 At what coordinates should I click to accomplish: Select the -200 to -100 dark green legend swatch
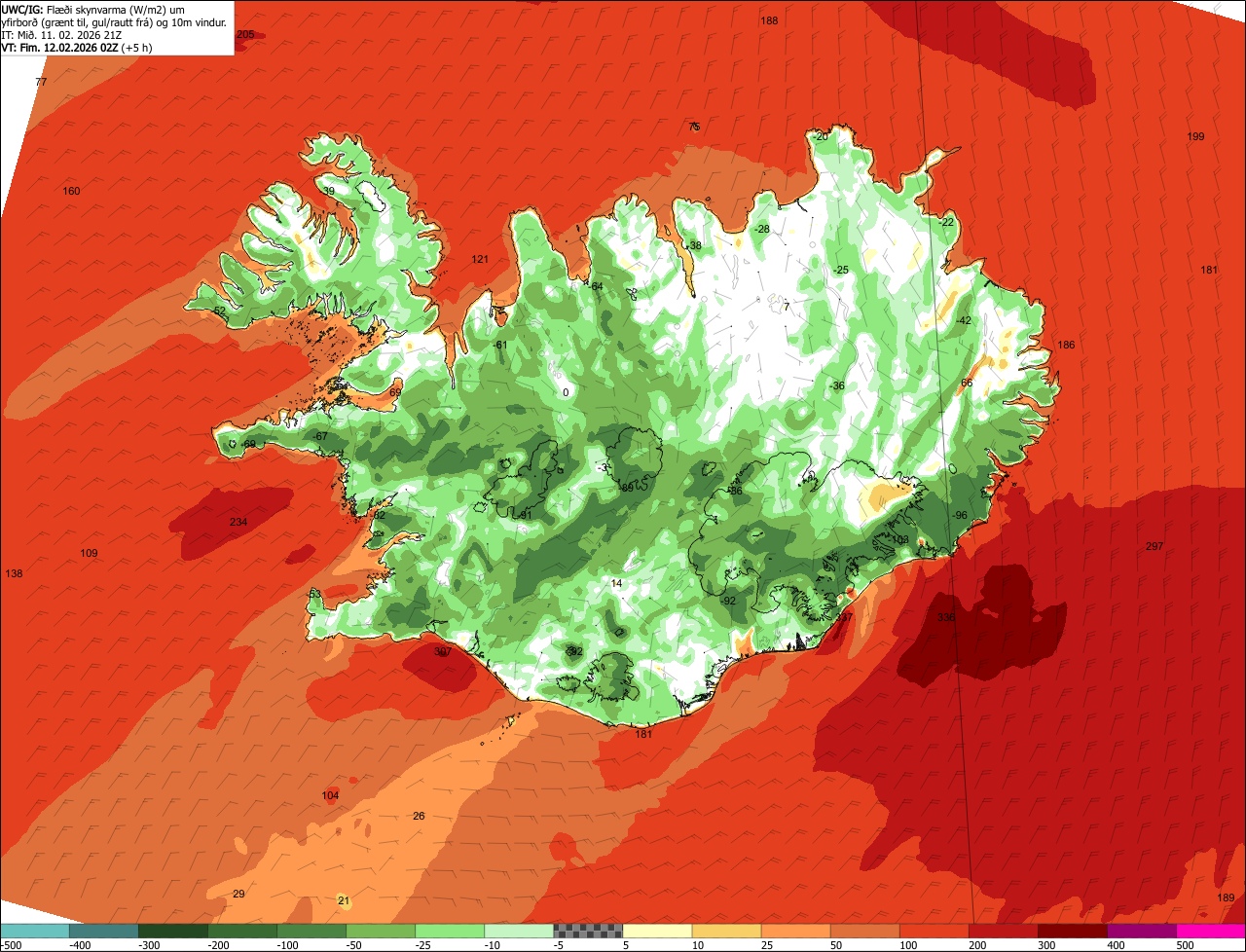(x=241, y=930)
